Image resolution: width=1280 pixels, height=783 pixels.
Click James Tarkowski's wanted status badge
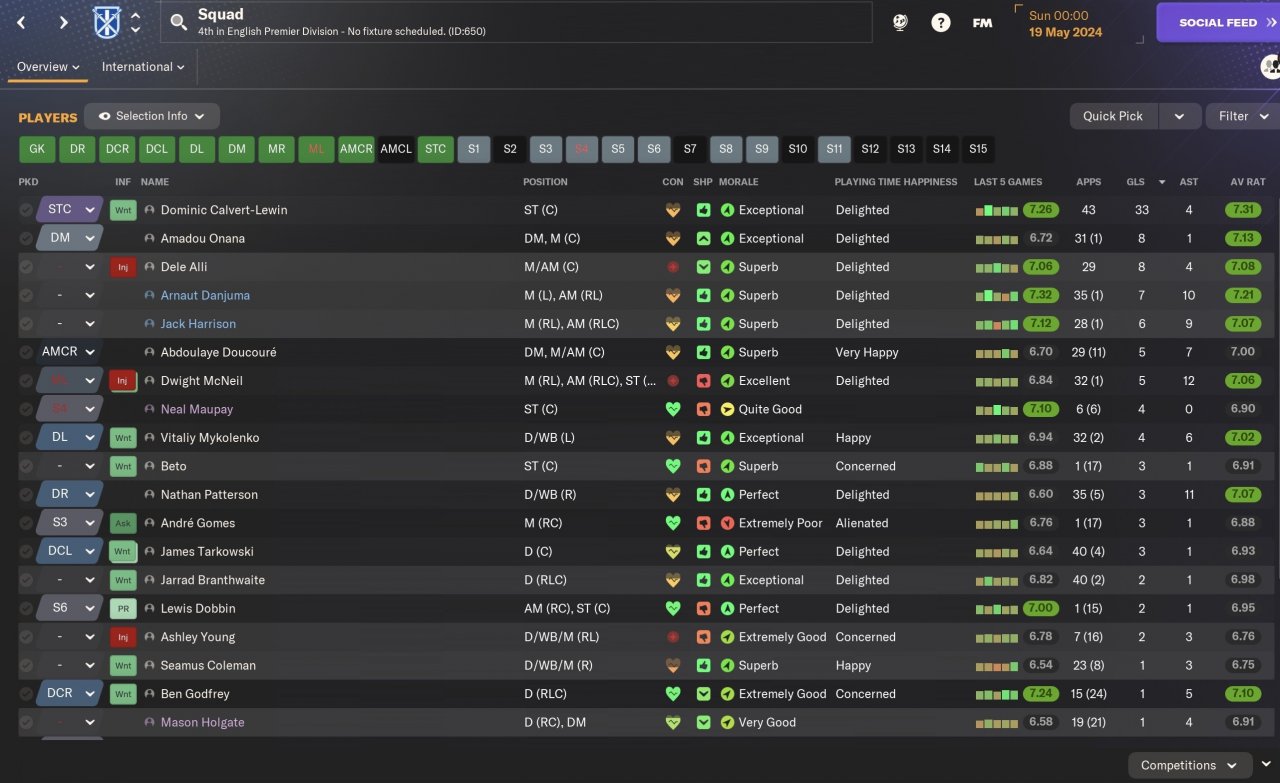coord(123,551)
